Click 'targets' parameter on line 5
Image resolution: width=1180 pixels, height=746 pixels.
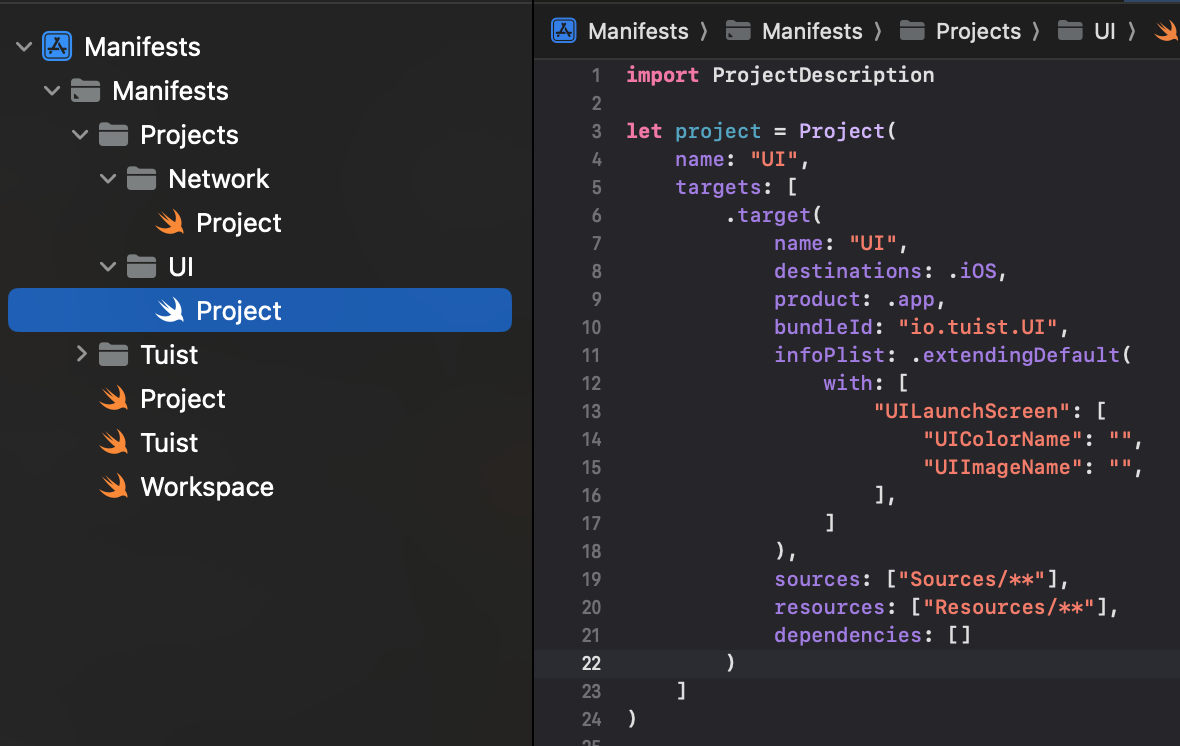[718, 187]
